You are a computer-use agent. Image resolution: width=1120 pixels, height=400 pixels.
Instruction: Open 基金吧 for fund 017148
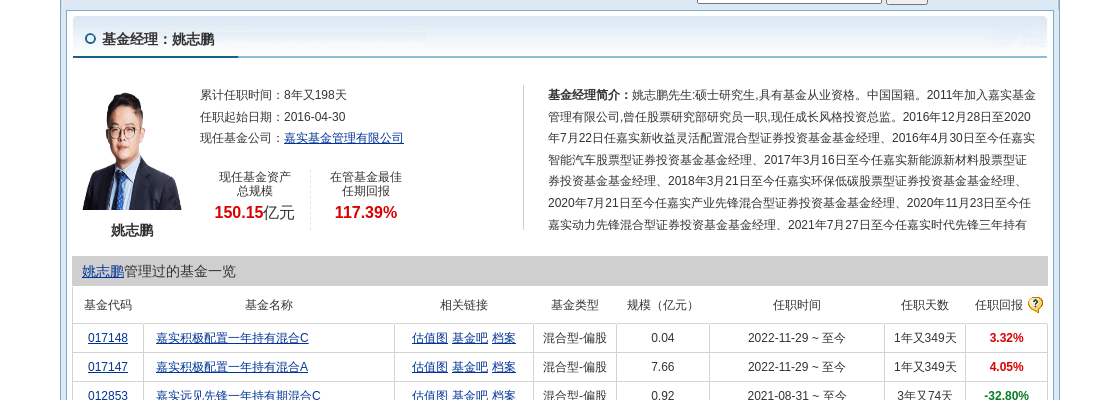coord(470,338)
